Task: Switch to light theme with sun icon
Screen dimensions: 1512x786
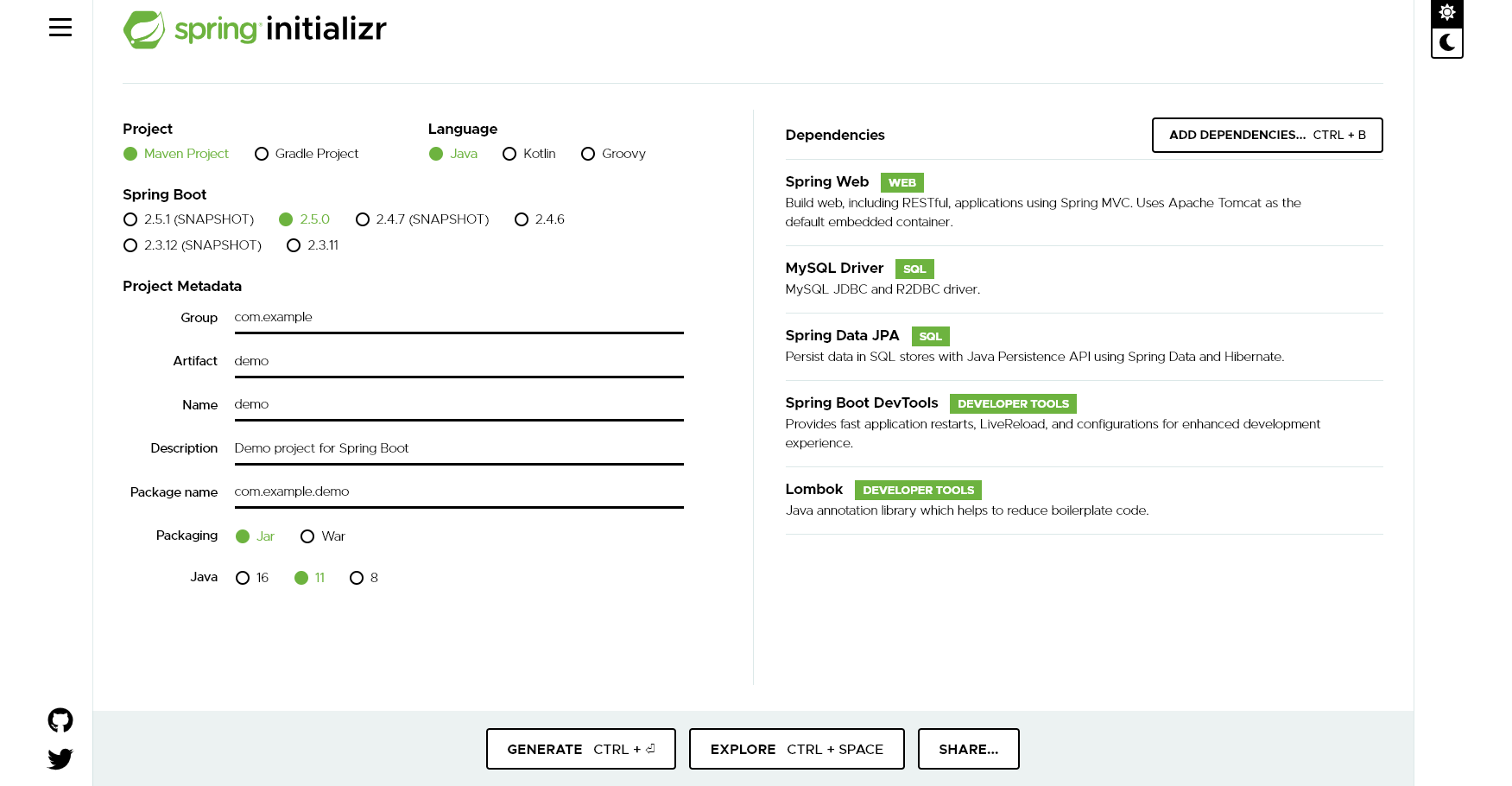Action: (1446, 13)
